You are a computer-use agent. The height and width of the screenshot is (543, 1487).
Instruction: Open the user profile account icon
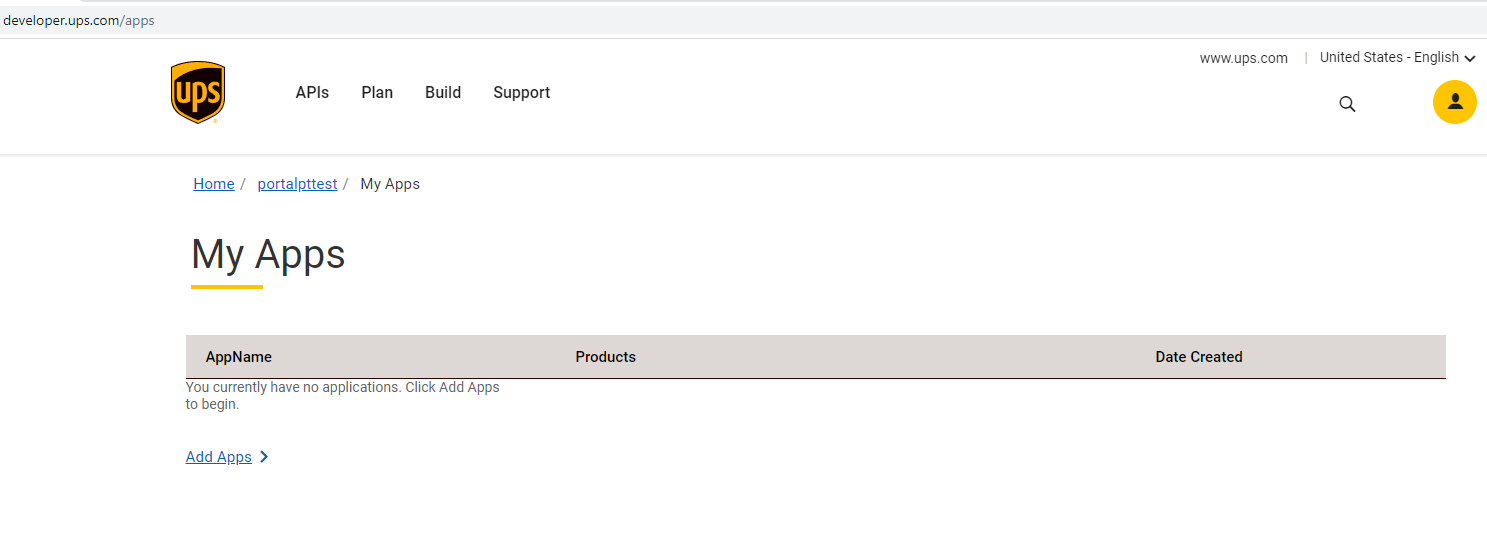[x=1454, y=102]
